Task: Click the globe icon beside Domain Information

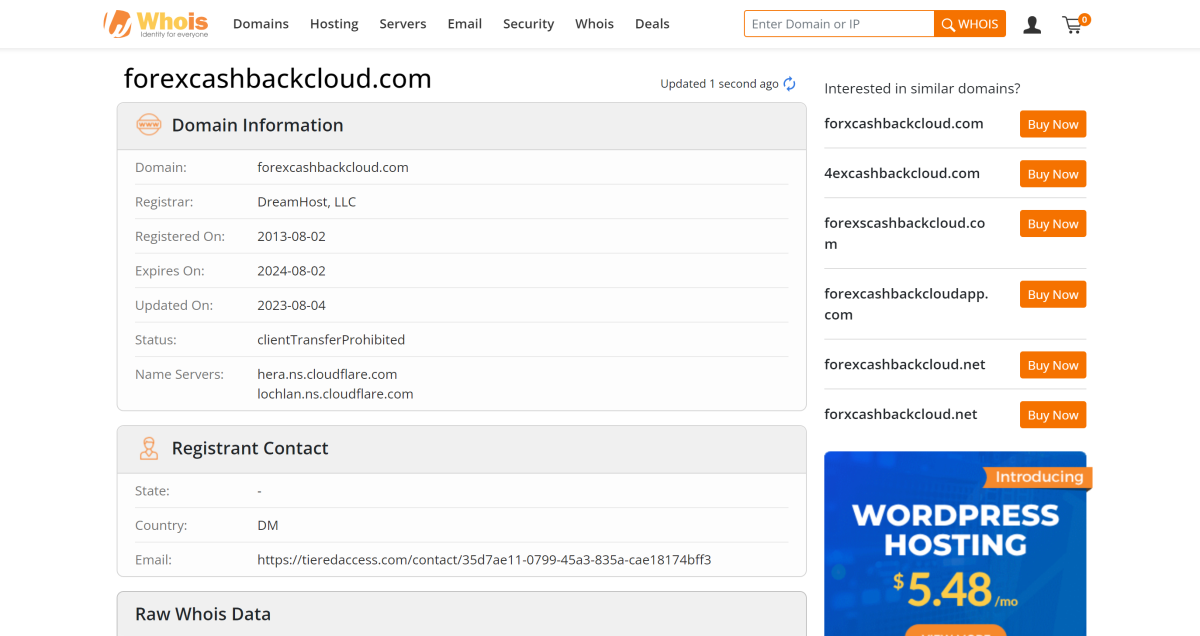Action: [148, 125]
